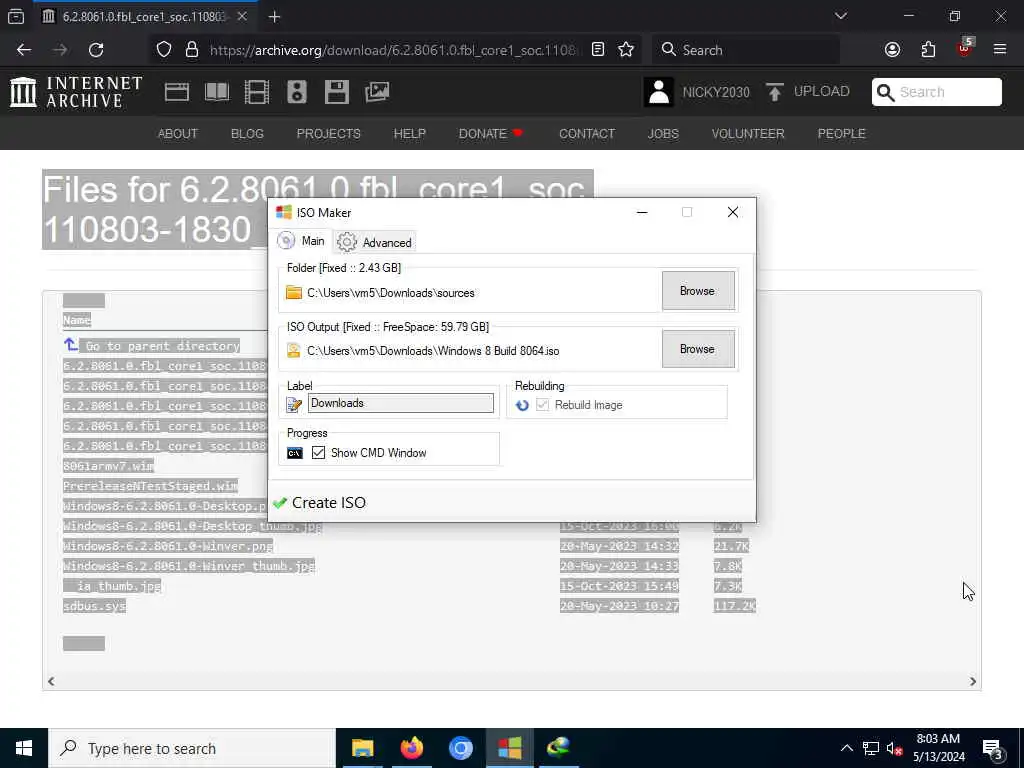Click the CMD window icon in Progress

click(x=295, y=453)
